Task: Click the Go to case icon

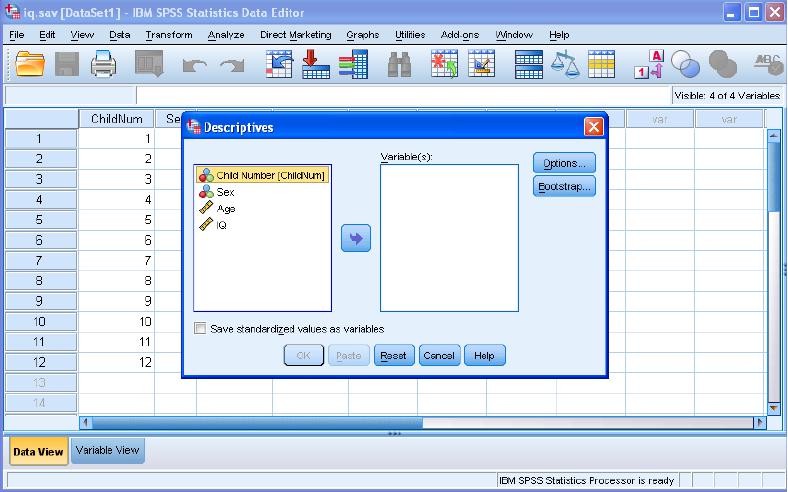Action: pos(279,64)
